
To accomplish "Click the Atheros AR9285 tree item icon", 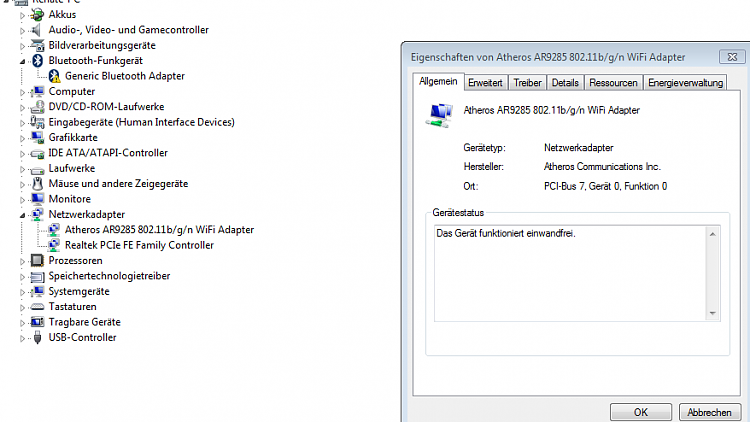I will coord(55,230).
